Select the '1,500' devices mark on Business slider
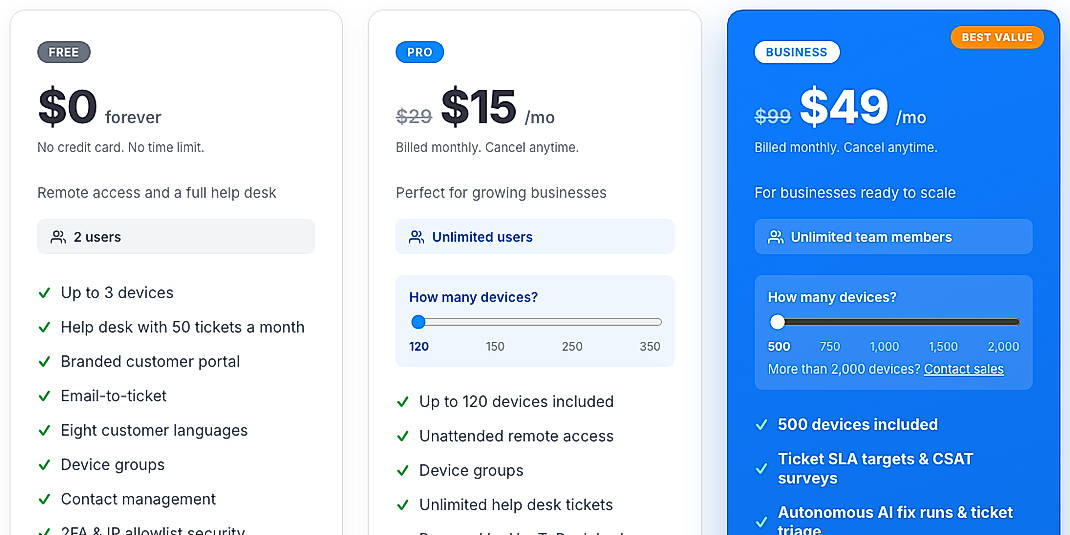The width and height of the screenshot is (1070, 535). pos(943,347)
